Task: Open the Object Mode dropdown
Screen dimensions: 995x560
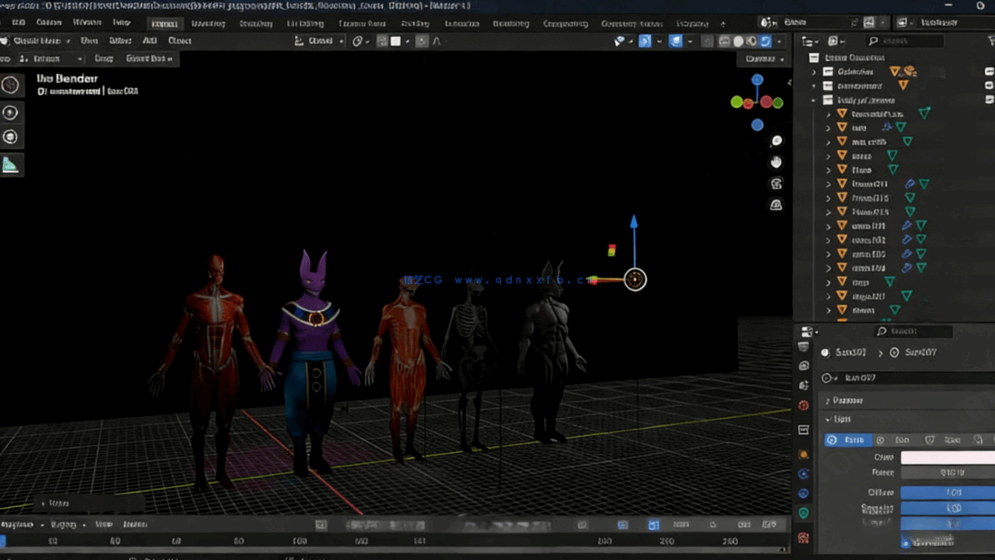Action: pos(37,41)
